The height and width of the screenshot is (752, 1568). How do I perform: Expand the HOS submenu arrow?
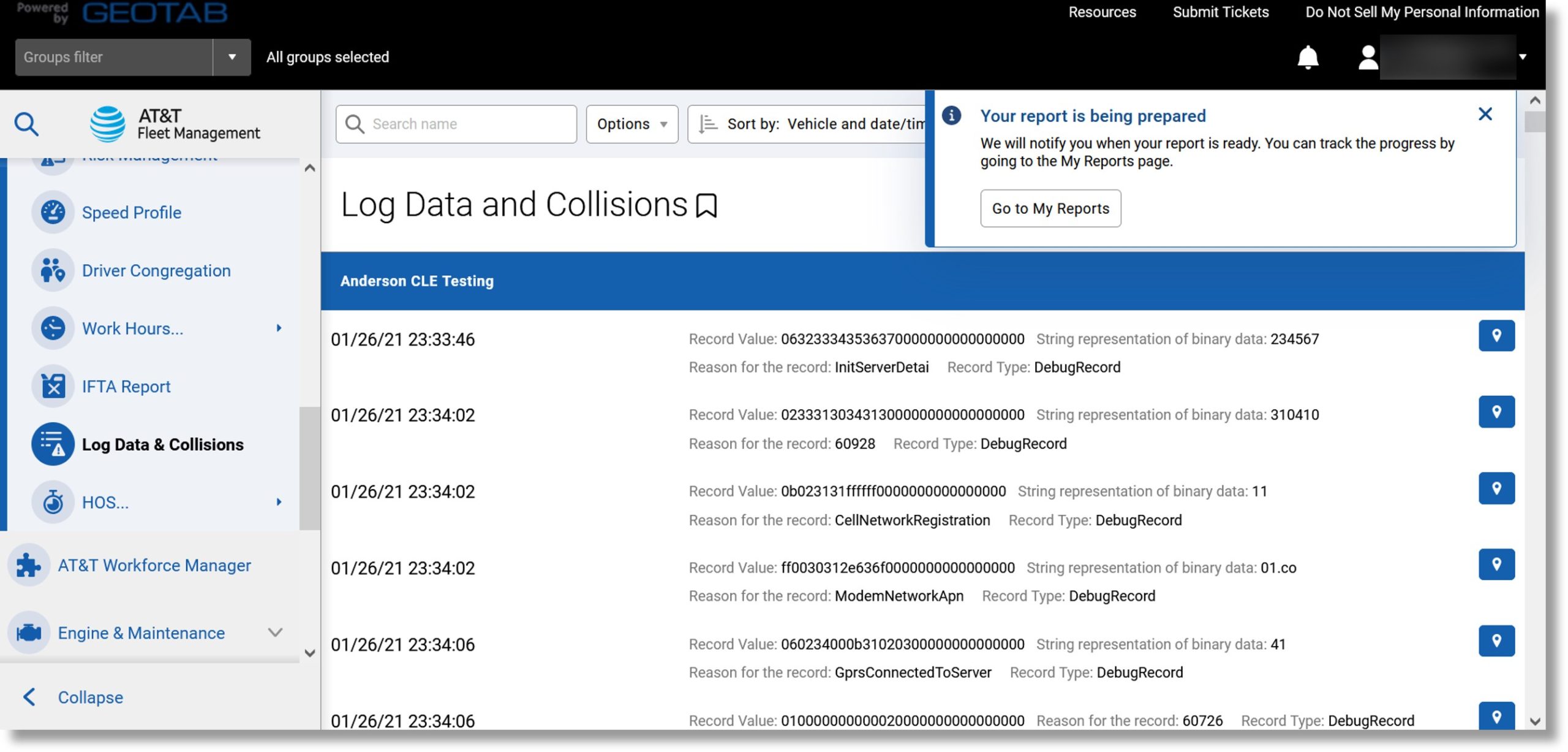pyautogui.click(x=279, y=502)
